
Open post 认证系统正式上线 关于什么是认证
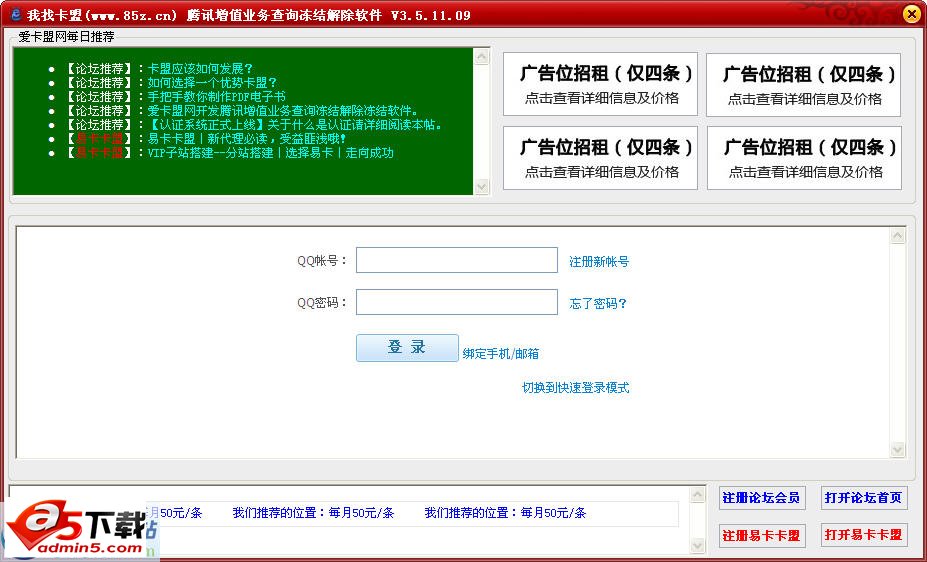[294, 125]
